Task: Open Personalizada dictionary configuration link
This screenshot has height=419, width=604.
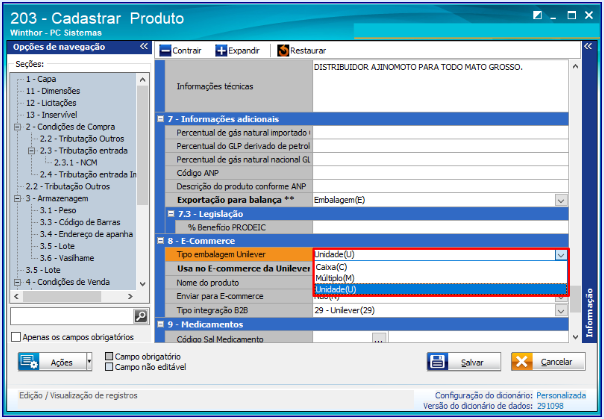Action: 561,395
